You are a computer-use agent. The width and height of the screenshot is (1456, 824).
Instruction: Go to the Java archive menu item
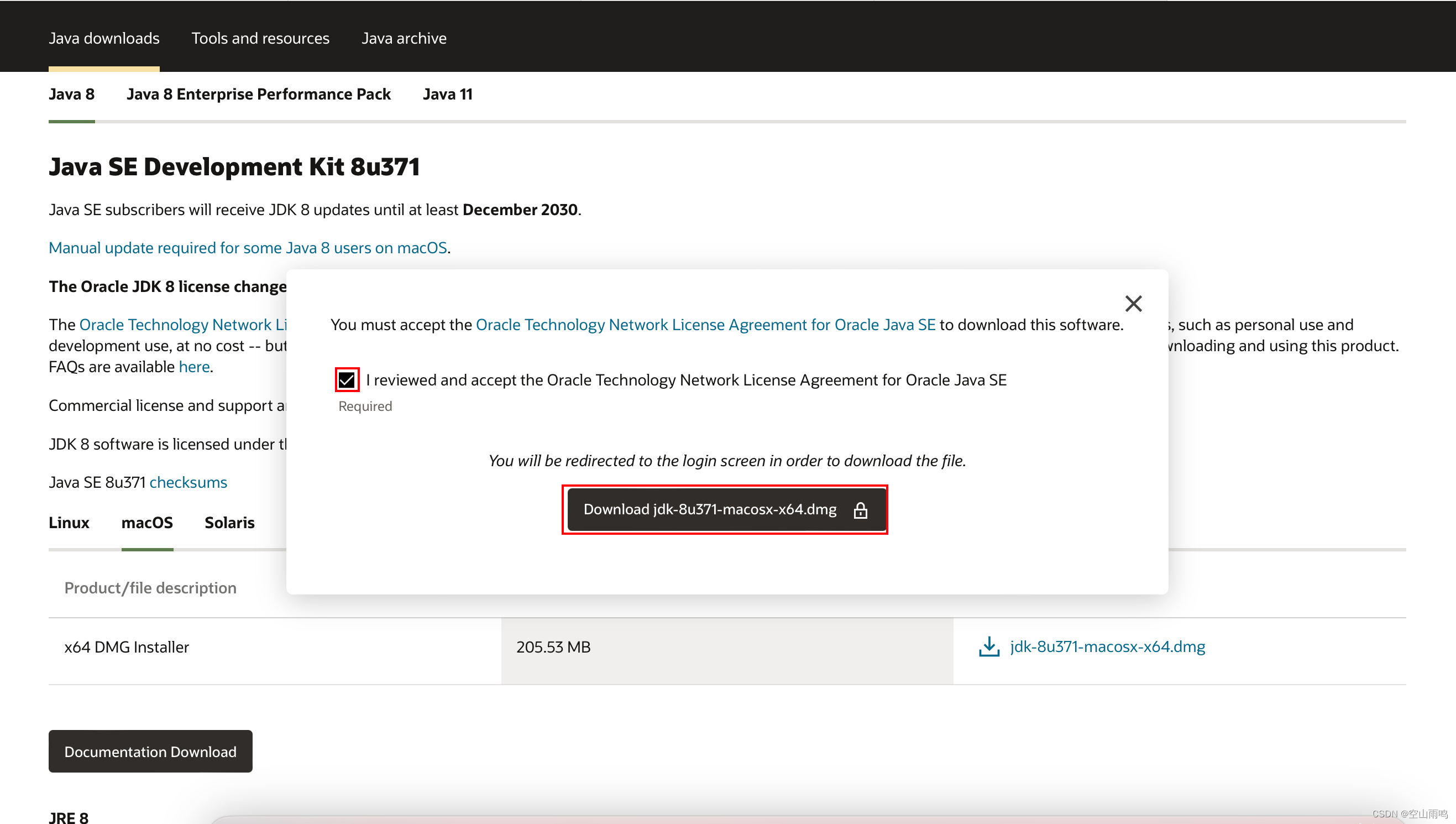404,38
